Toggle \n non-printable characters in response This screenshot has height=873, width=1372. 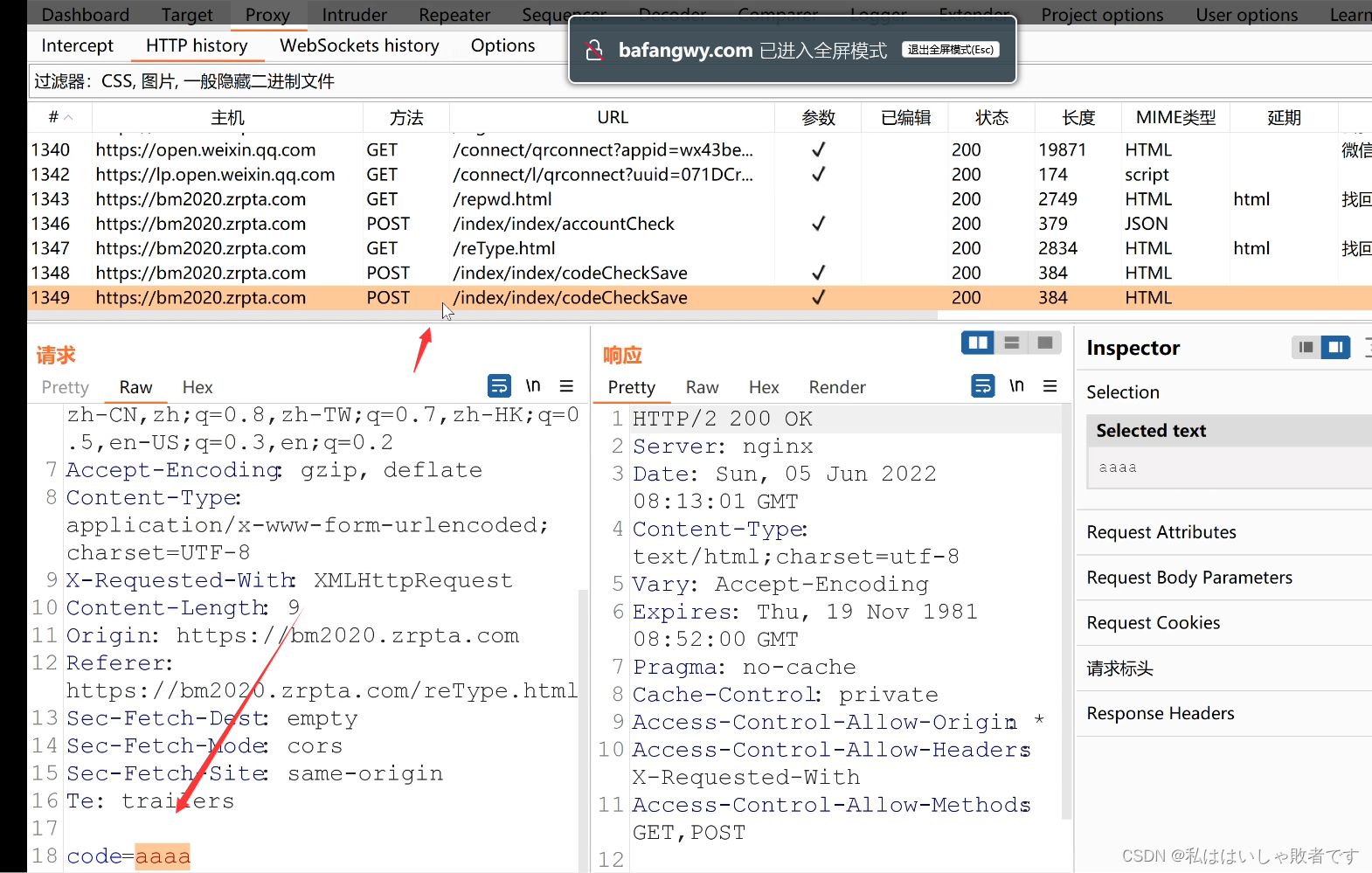pyautogui.click(x=1016, y=385)
